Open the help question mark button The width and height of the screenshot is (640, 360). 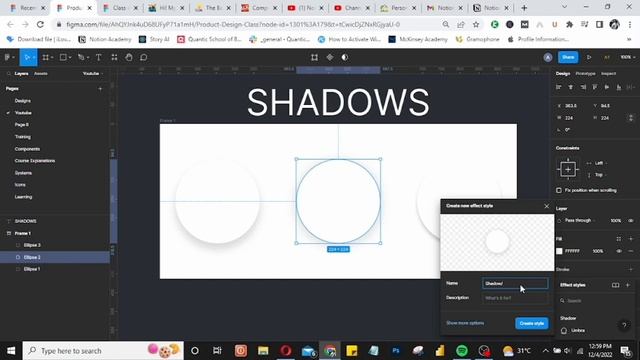624,325
